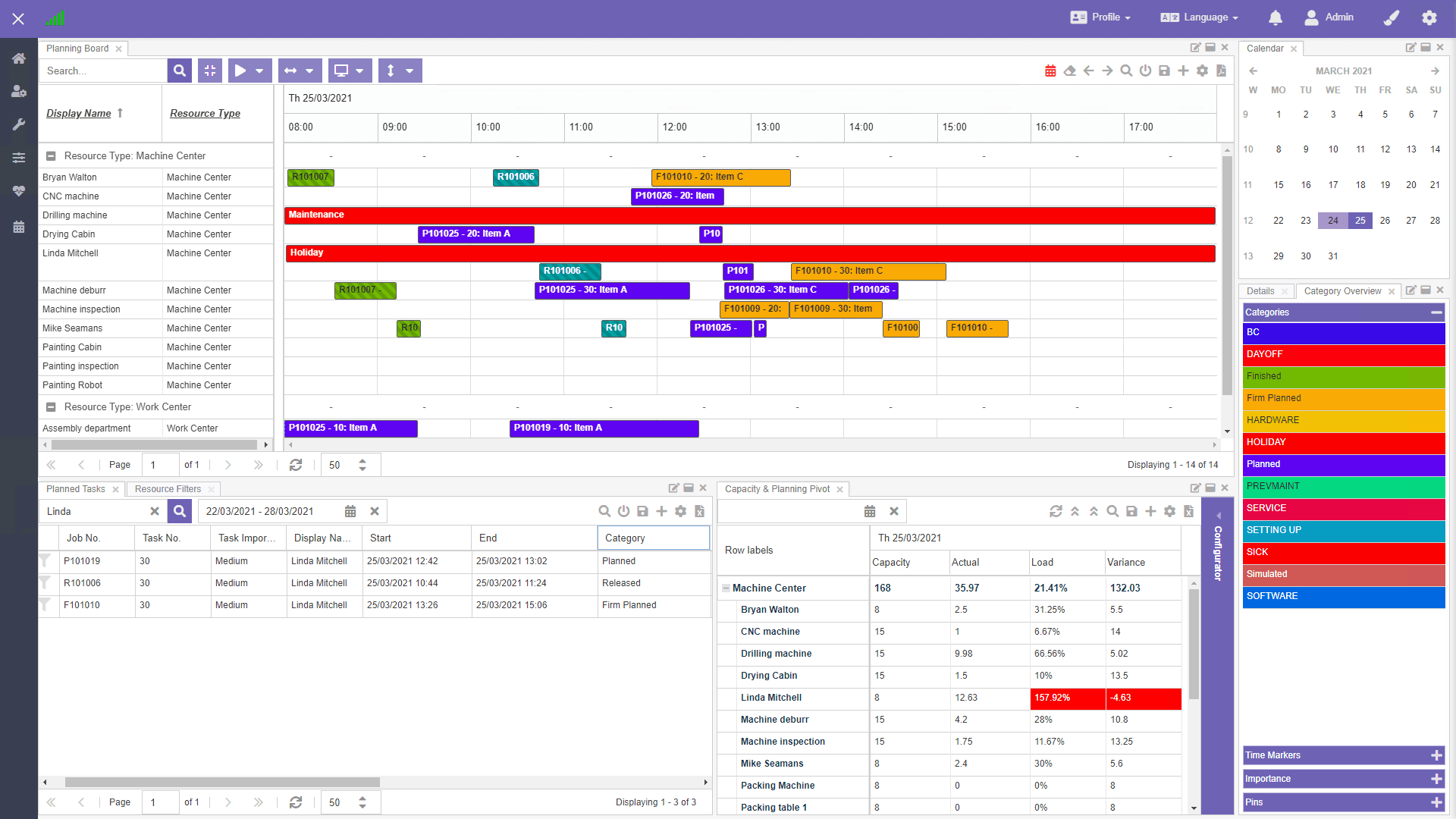Click the refresh icon in the Capacity & Planning Pivot toolbar
Viewport: 1456px width, 819px height.
1056,511
